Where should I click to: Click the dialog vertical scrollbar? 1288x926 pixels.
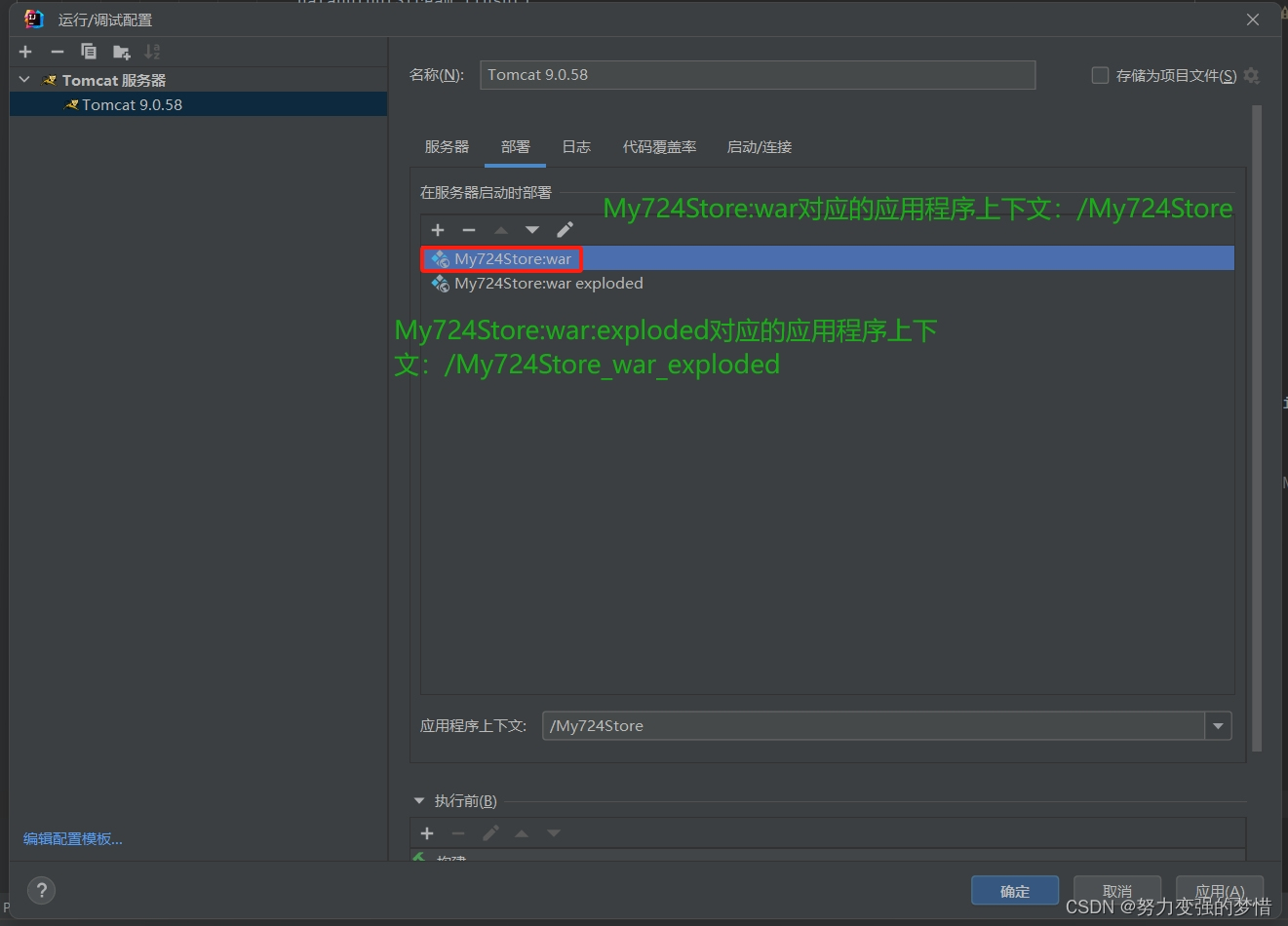click(x=1257, y=429)
